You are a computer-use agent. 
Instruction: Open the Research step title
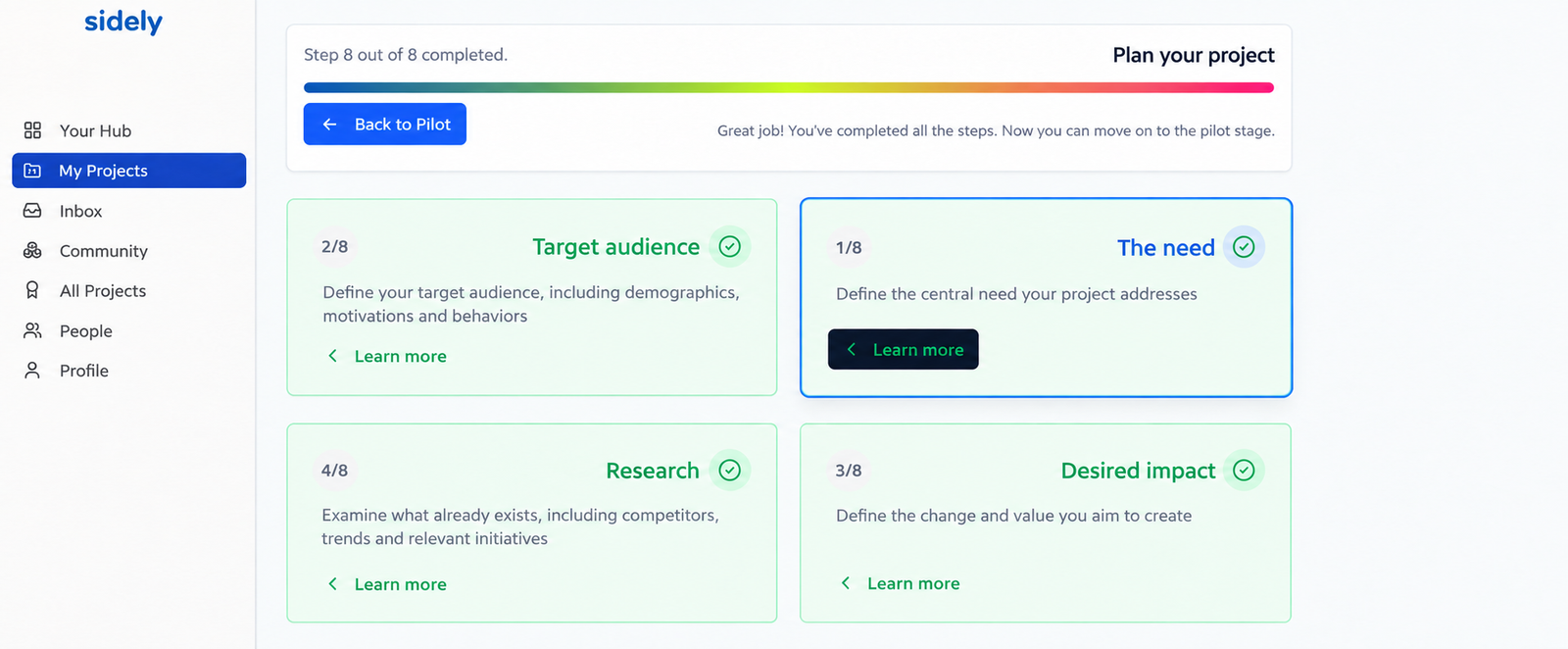[x=653, y=471]
